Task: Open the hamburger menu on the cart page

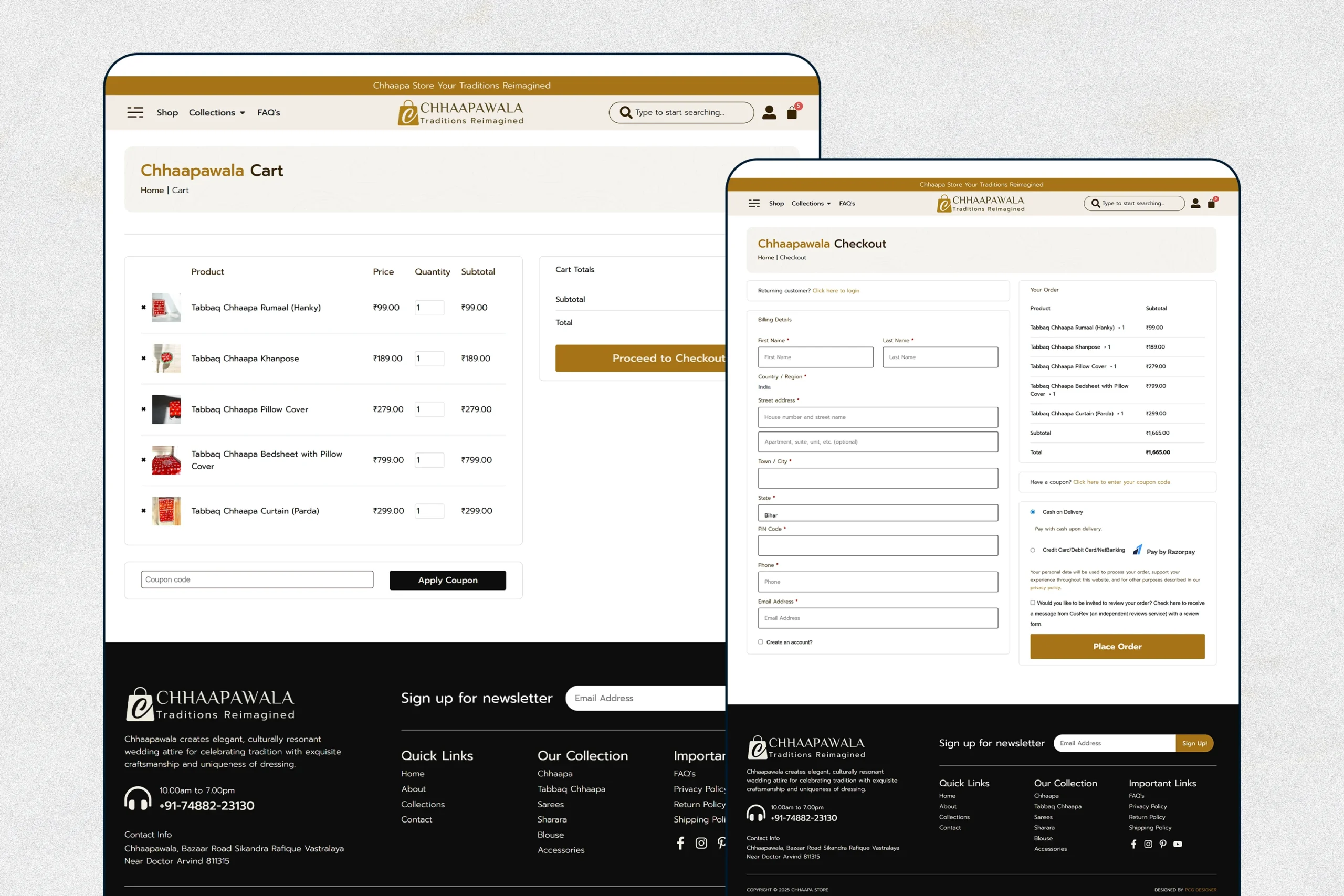Action: point(135,112)
